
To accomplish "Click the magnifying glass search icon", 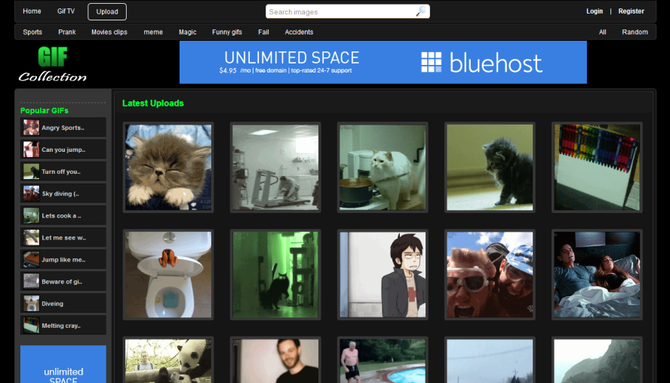I will [420, 12].
